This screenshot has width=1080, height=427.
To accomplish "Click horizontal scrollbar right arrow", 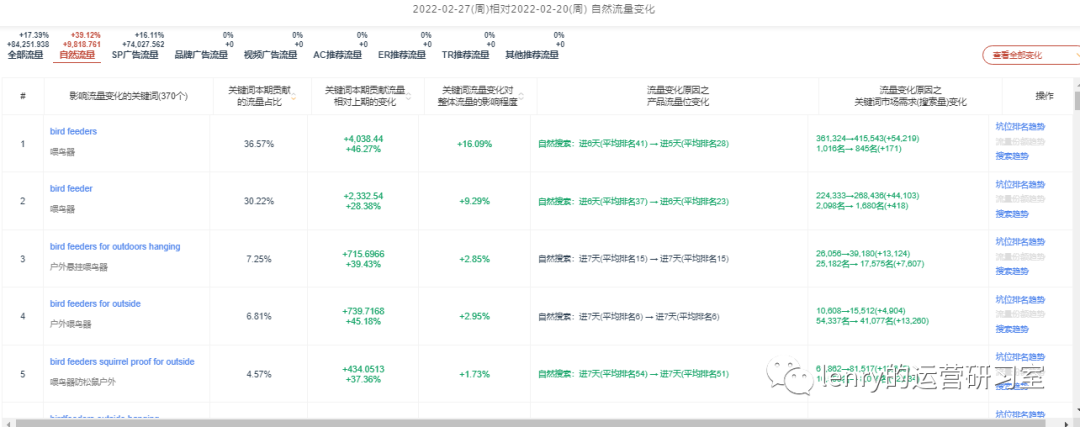I will [x=1066, y=422].
